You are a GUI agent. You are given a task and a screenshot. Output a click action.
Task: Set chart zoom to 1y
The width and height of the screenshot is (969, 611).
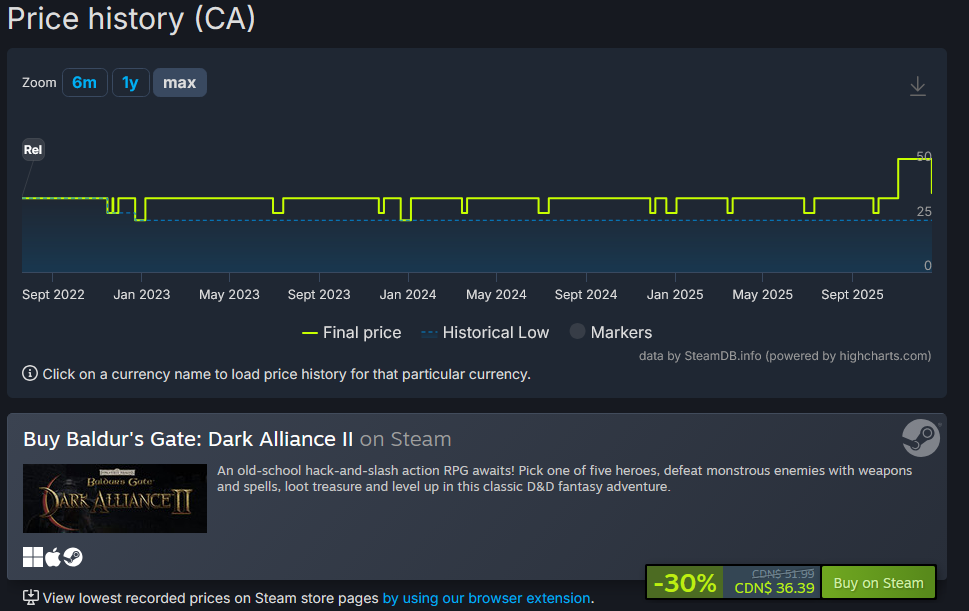130,83
